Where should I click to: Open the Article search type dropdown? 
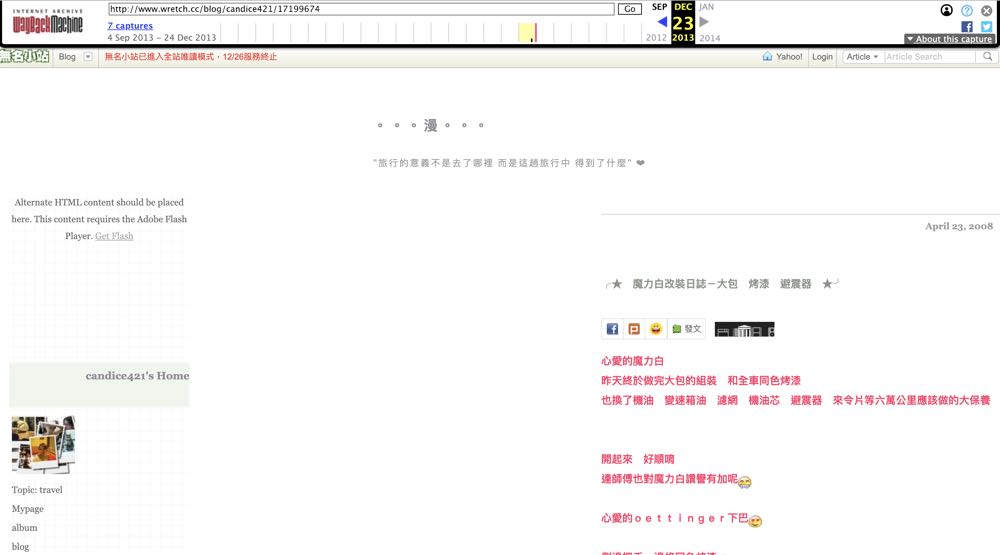(862, 57)
